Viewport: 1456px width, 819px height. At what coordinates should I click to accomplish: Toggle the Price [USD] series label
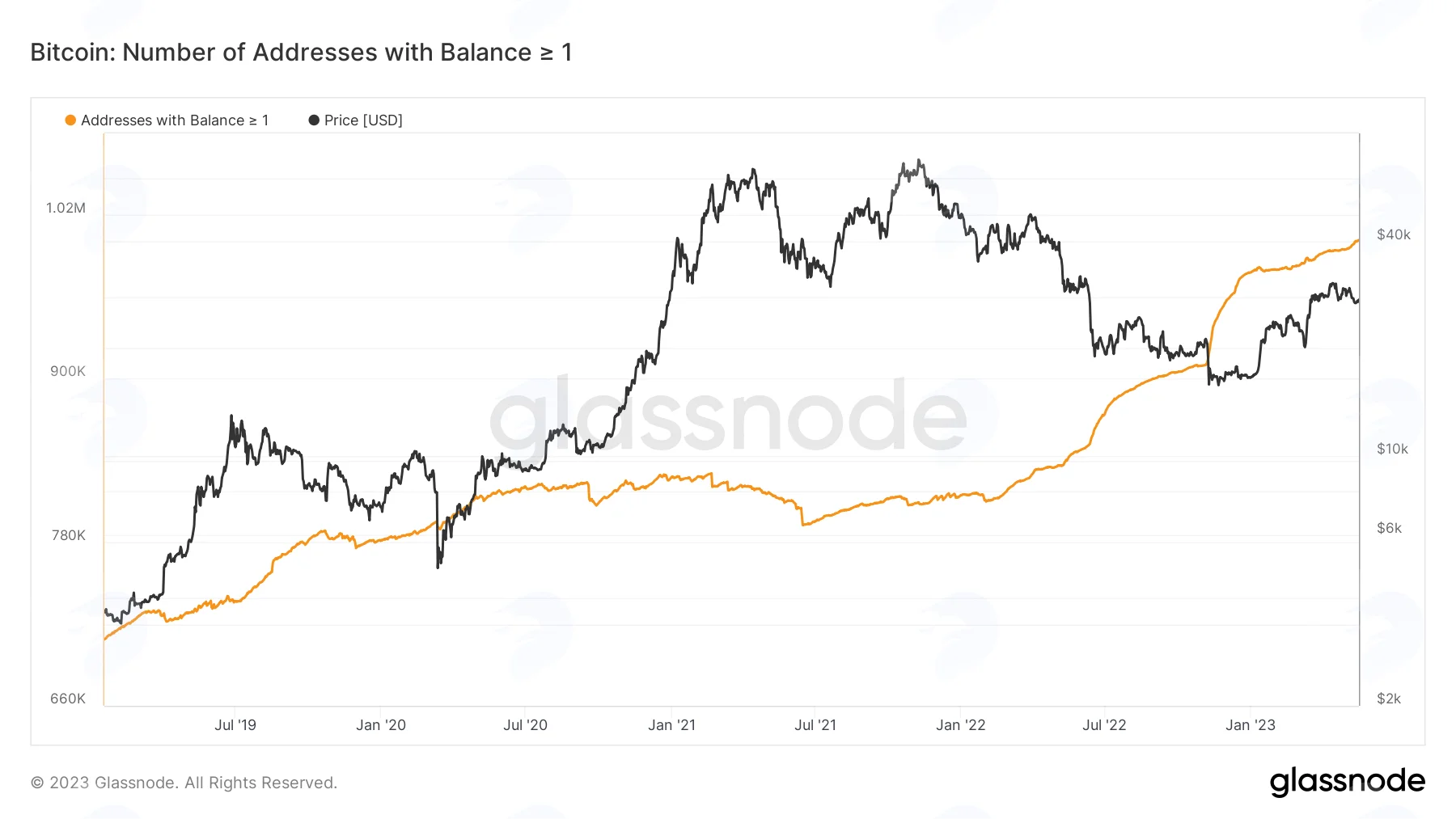tap(363, 120)
